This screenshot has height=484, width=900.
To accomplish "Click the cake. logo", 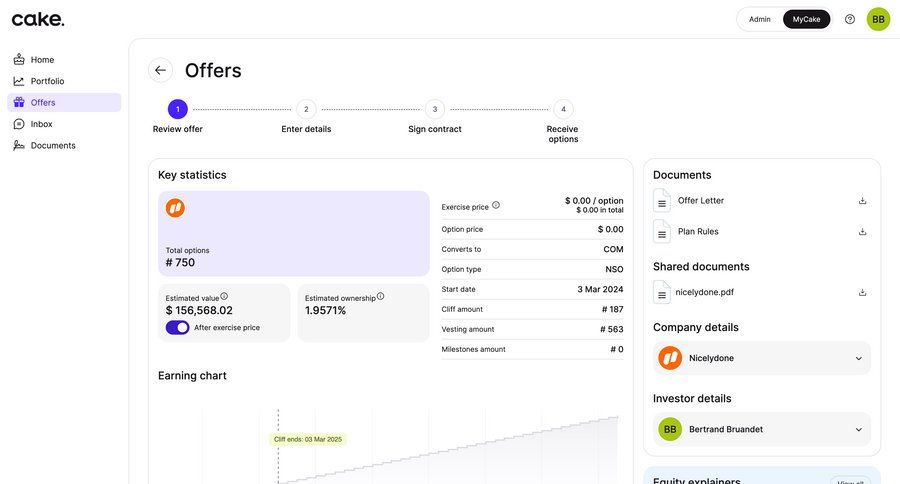I will click(x=38, y=19).
